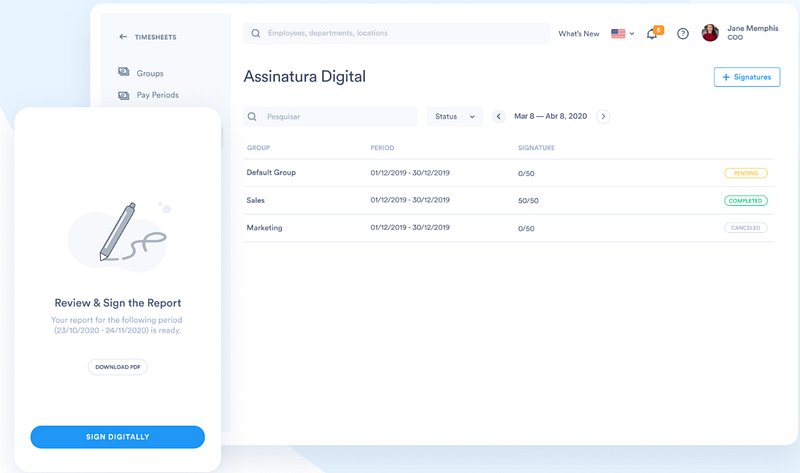Viewport: 800px width, 473px height.
Task: Click the PERIOD column header
Action: coord(382,148)
